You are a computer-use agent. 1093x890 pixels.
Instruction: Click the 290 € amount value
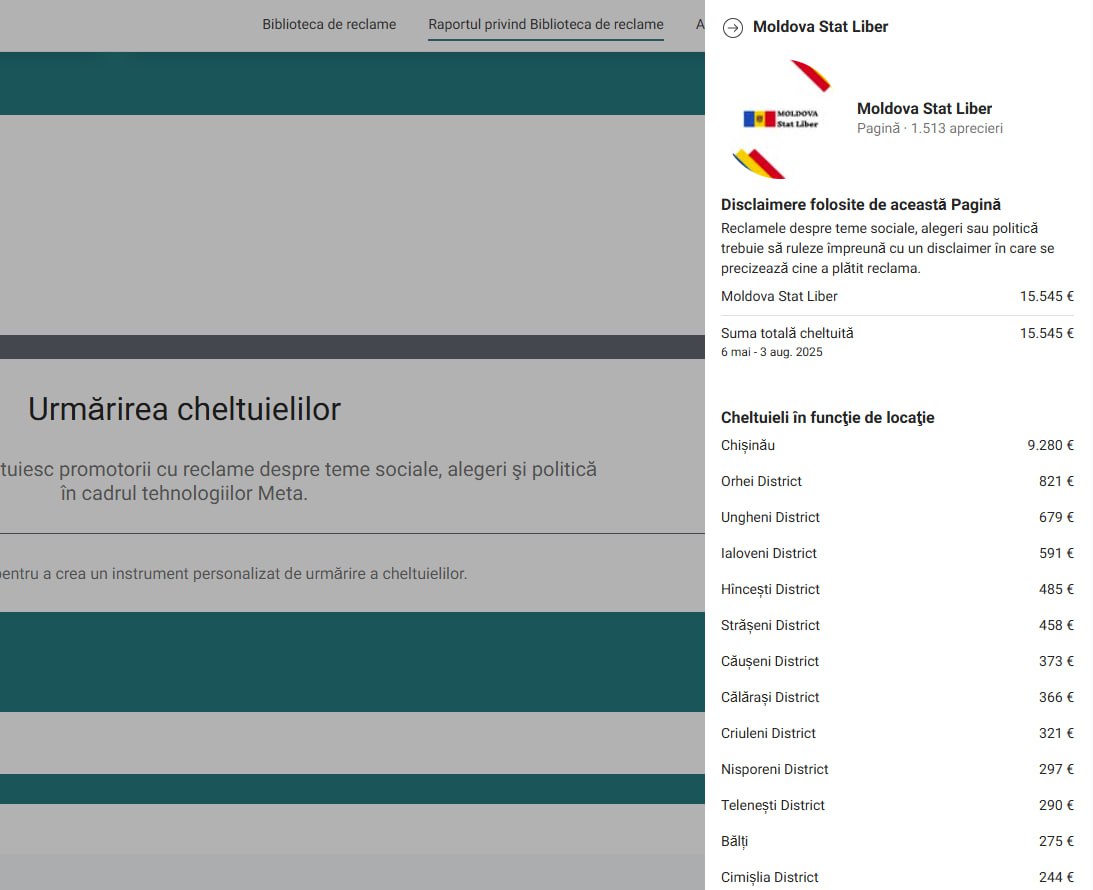[x=1056, y=806]
